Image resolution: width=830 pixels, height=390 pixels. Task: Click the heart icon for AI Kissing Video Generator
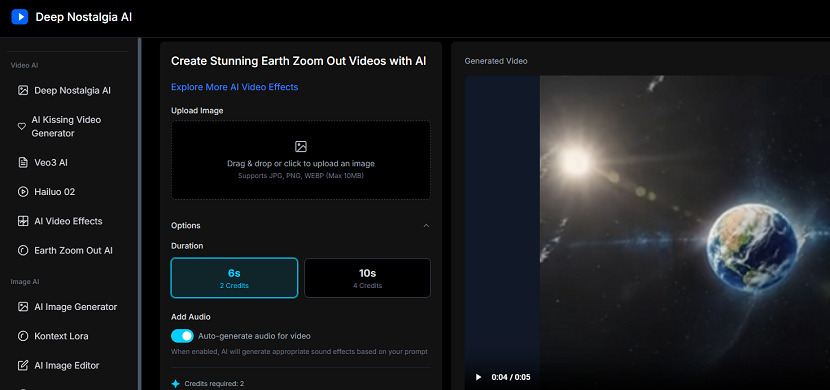click(22, 126)
